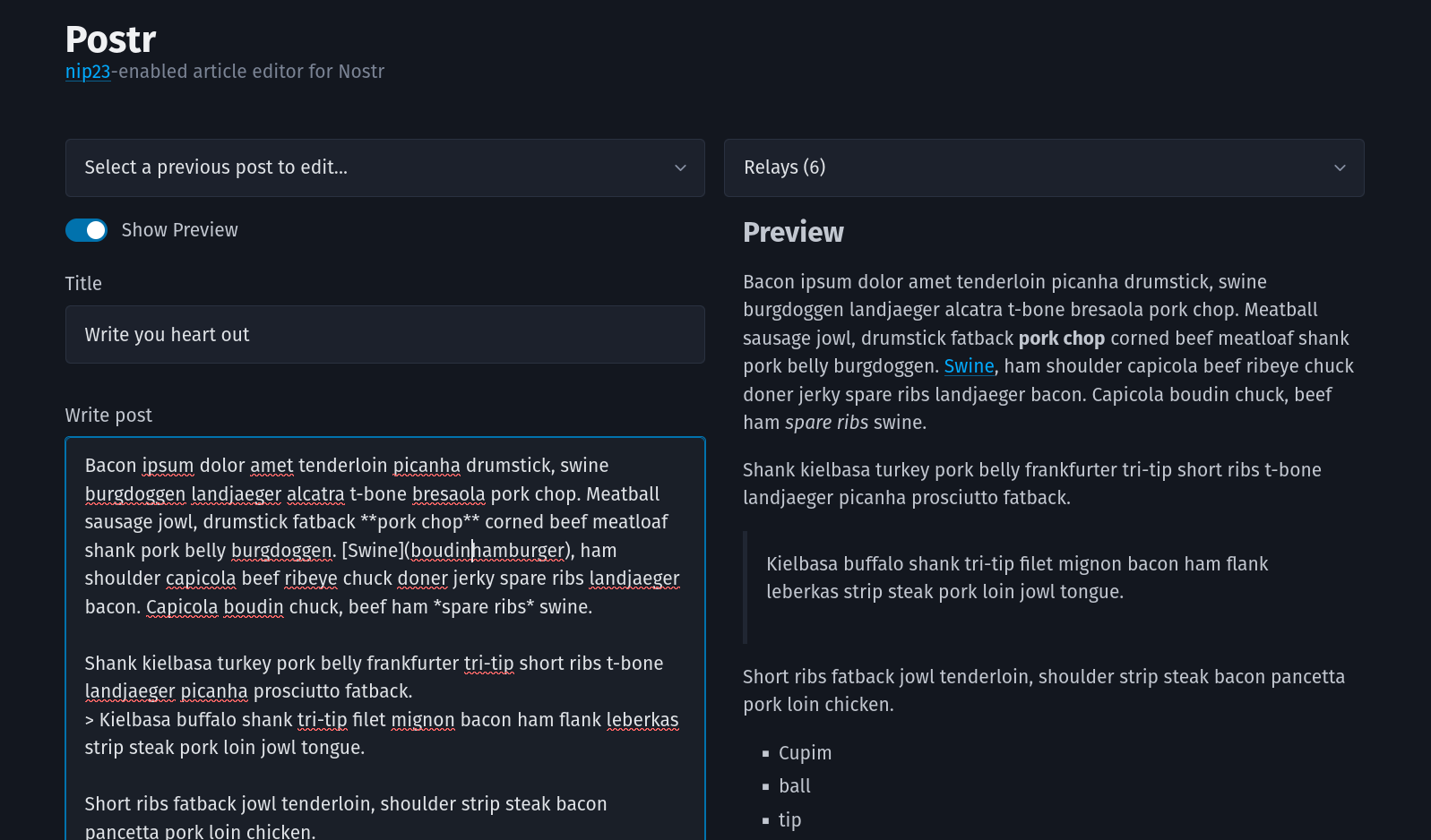Click the 'Write post' field label
The image size is (1431, 840).
(x=108, y=416)
